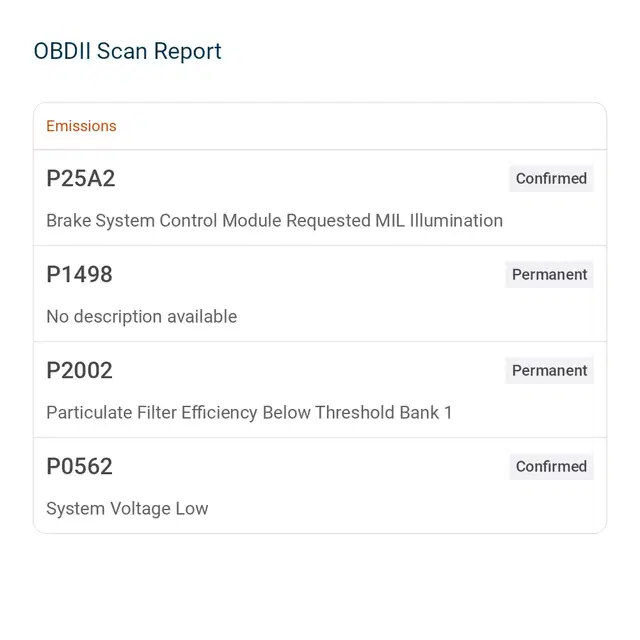Click the Threshold Bank 1 text
This screenshot has height=640, width=640.
[384, 413]
